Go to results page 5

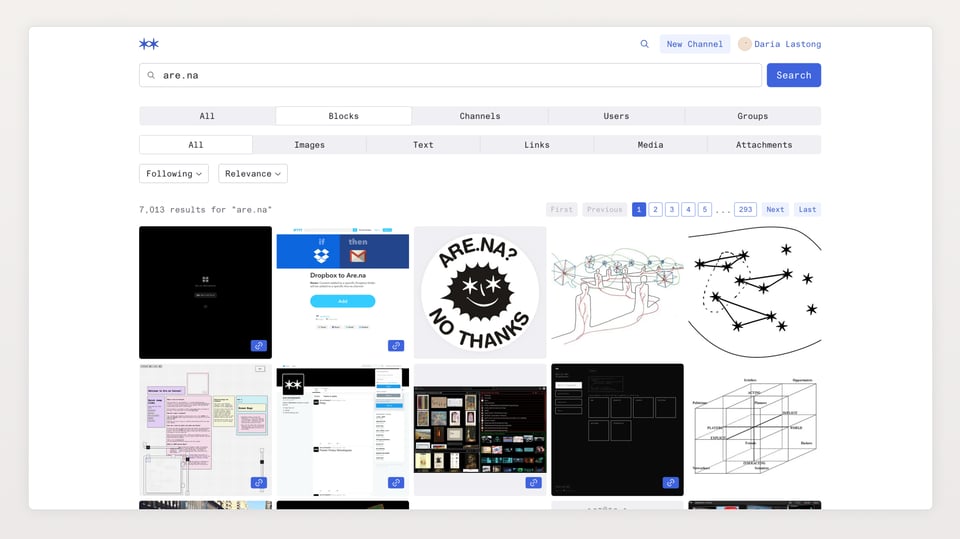click(705, 209)
